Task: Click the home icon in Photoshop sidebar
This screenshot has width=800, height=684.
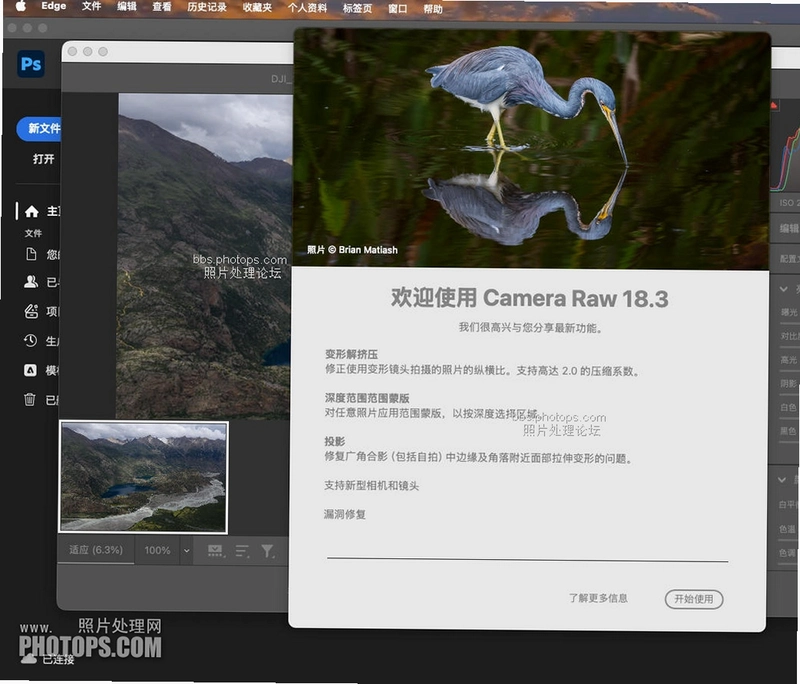Action: point(32,211)
